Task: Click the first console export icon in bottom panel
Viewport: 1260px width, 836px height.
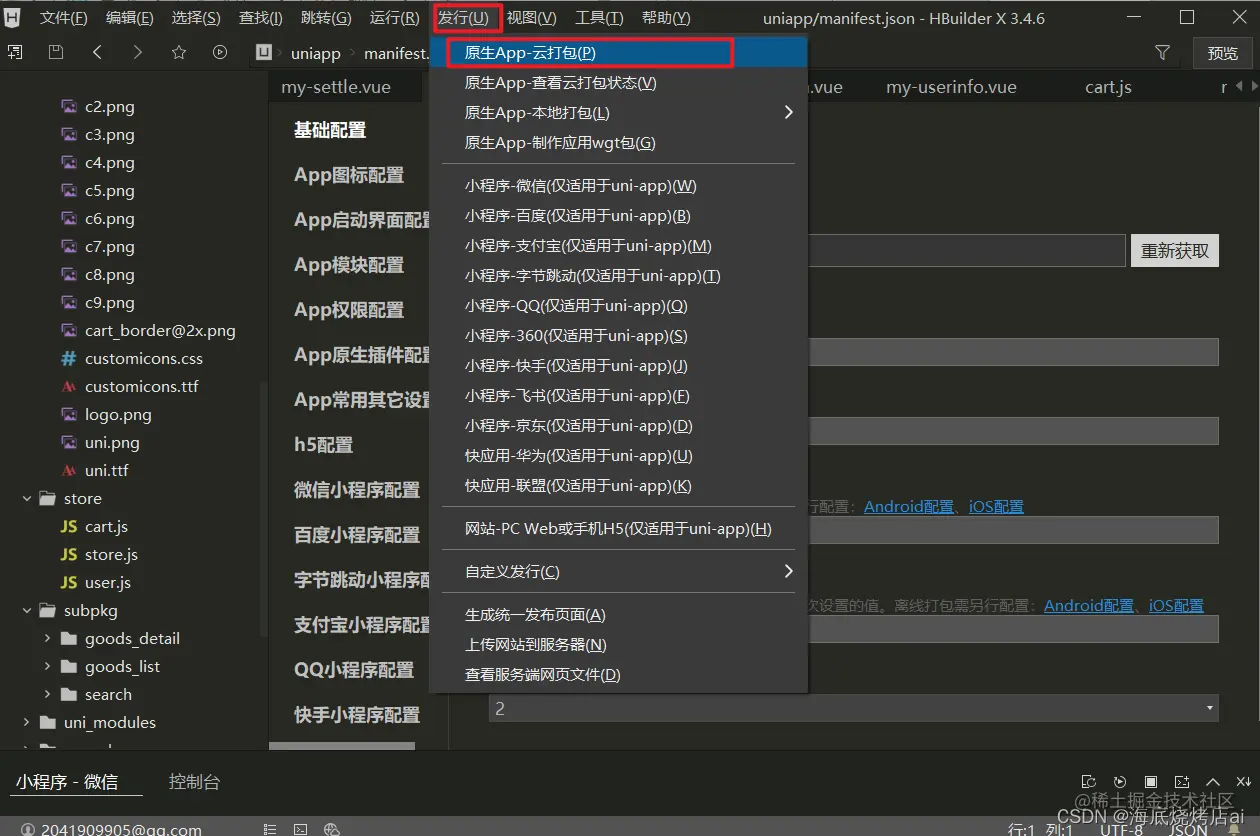Action: [1089, 782]
